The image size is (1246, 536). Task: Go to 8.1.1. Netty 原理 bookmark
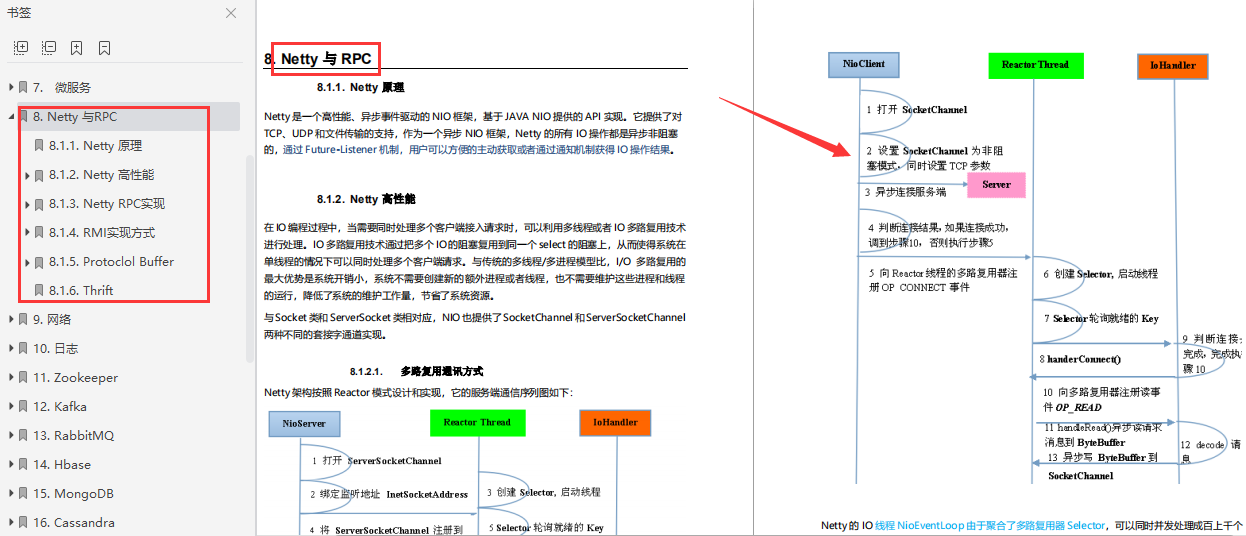(96, 146)
